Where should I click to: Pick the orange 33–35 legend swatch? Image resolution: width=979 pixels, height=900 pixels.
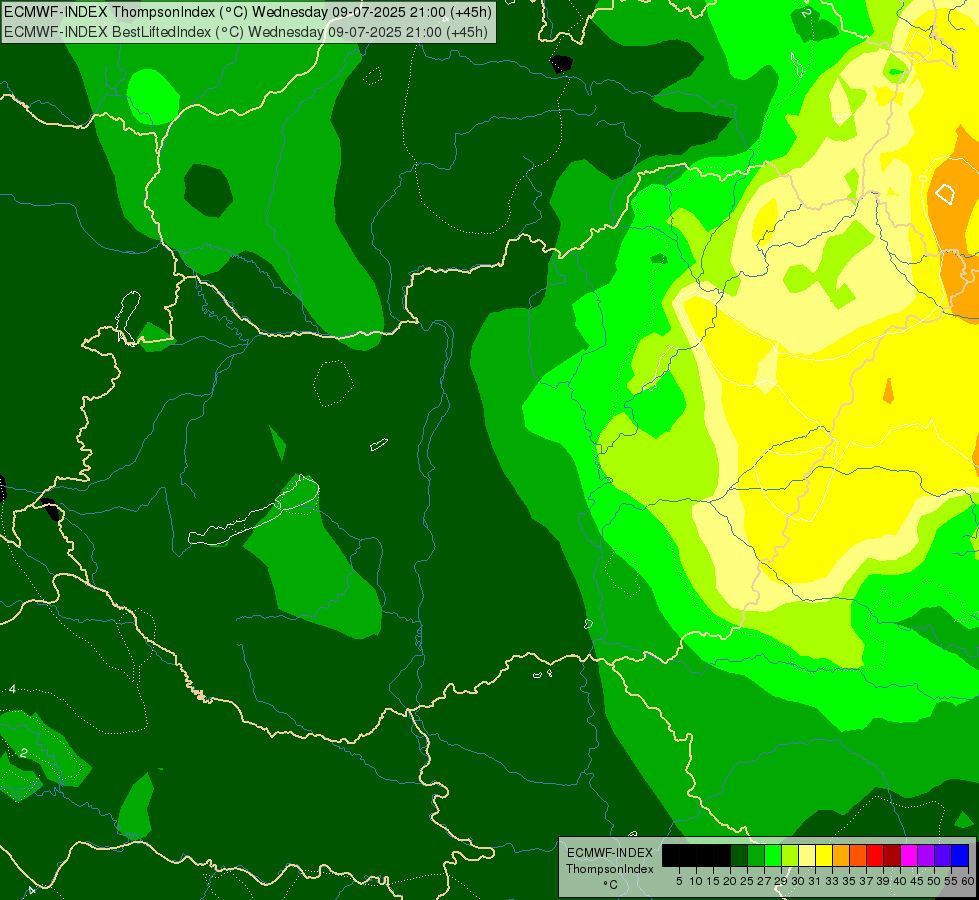click(841, 855)
